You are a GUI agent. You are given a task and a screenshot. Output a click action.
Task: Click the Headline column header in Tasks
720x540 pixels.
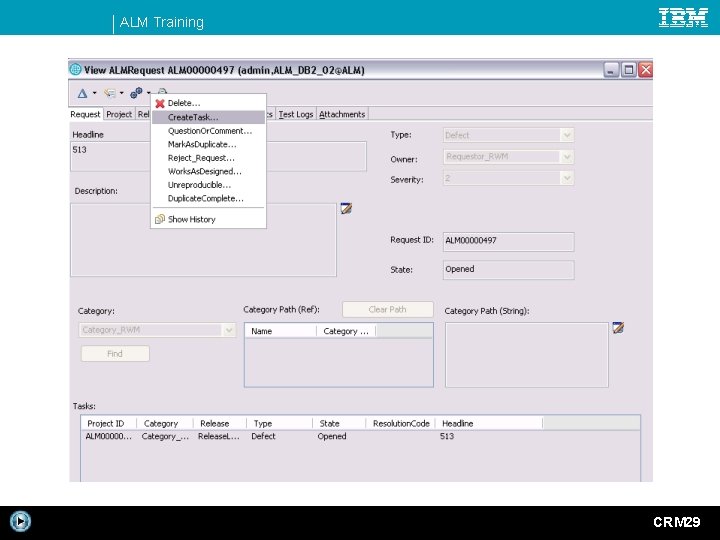pos(489,423)
